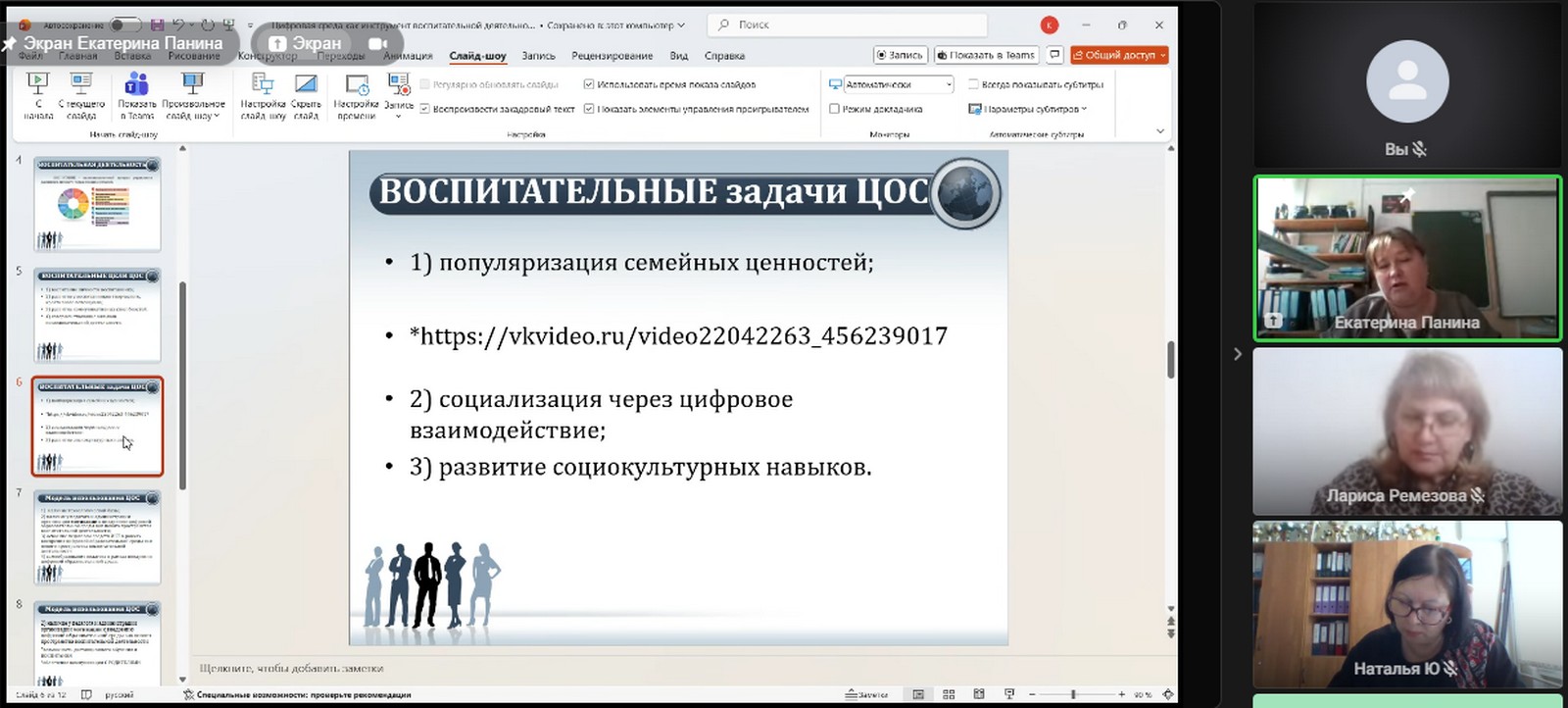Uncheck Use slide show timings checkbox
This screenshot has height=708, width=1568.
(x=589, y=84)
